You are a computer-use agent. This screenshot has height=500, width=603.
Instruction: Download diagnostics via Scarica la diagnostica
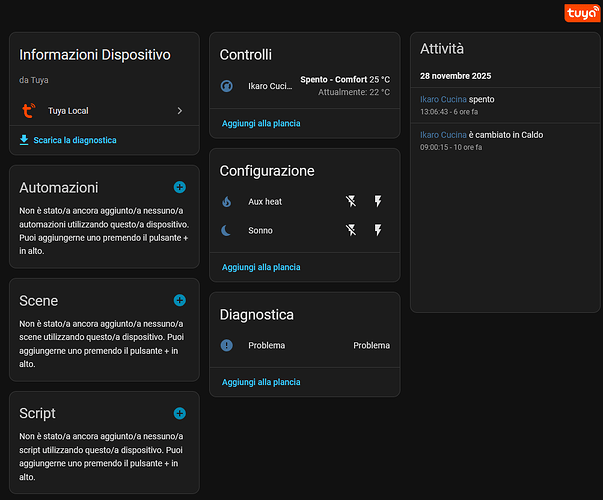click(74, 140)
